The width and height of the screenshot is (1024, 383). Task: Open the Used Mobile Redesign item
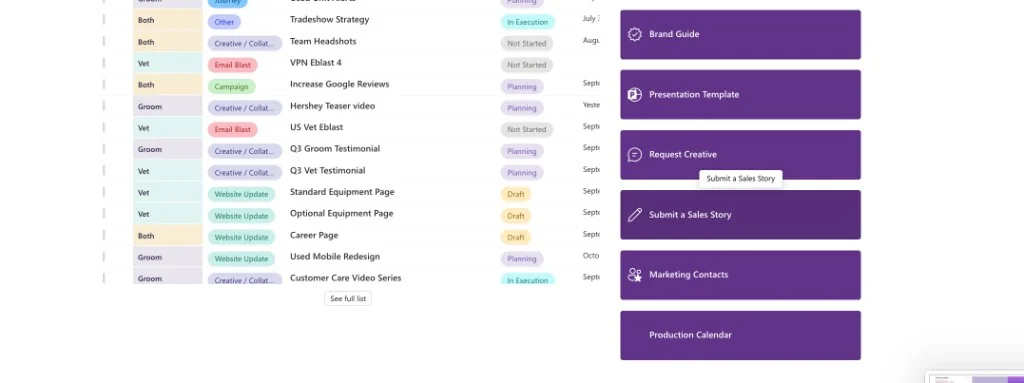click(x=335, y=257)
